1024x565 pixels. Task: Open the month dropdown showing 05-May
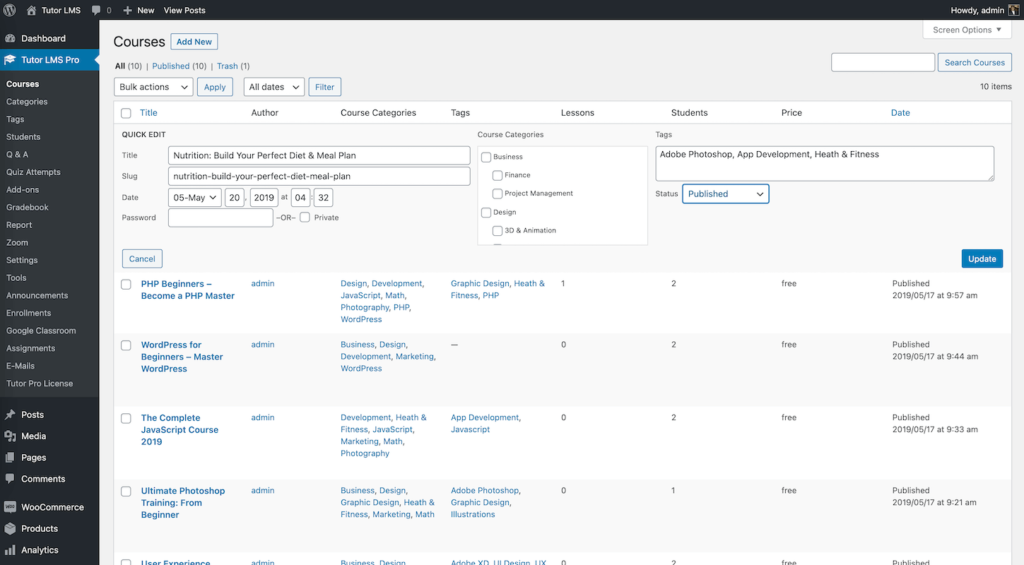[194, 197]
